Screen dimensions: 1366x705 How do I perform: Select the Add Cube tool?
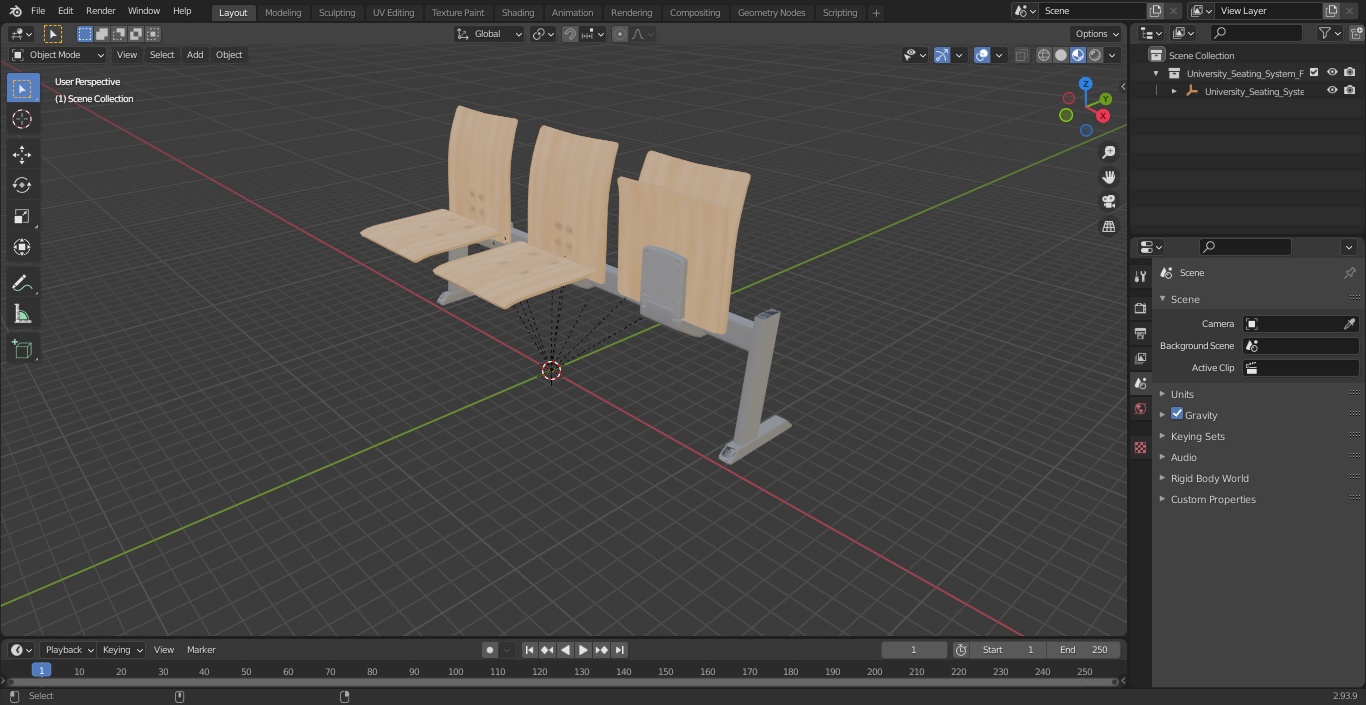[22, 350]
